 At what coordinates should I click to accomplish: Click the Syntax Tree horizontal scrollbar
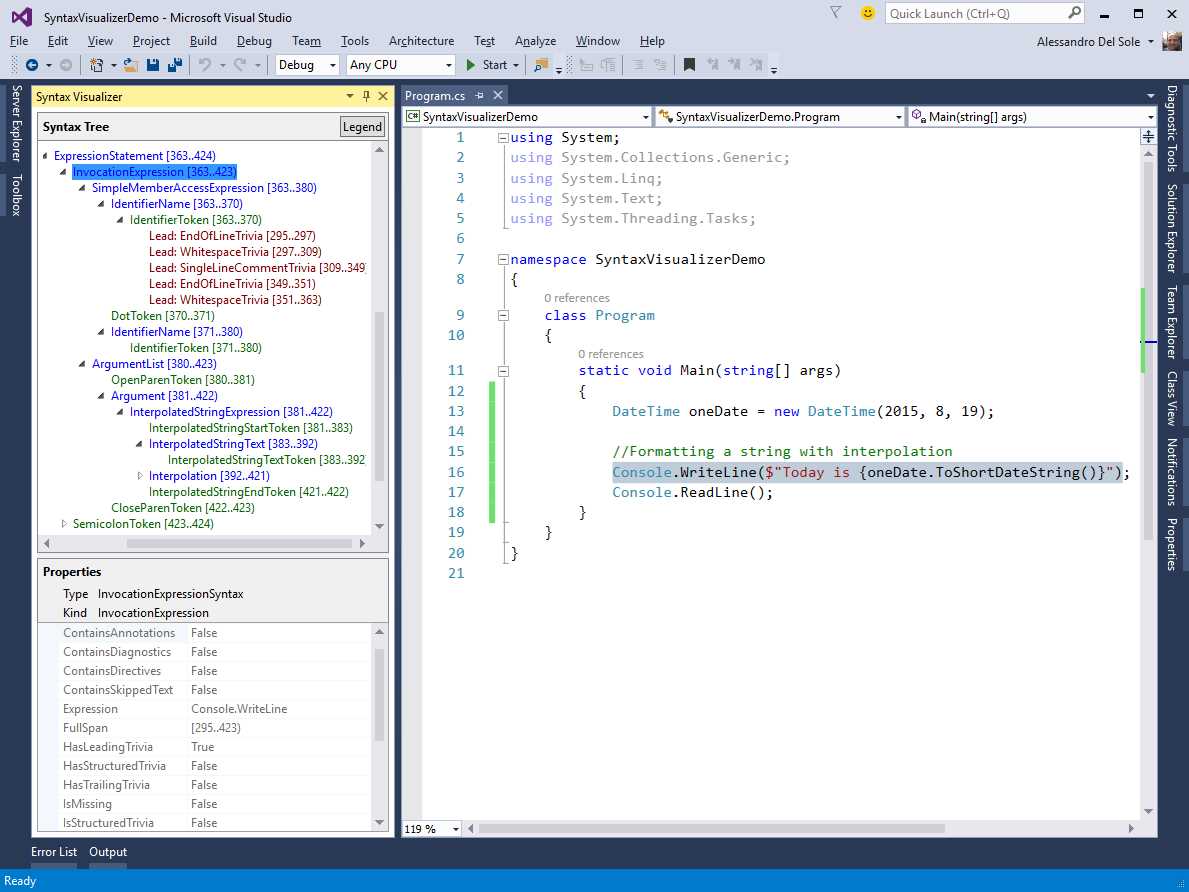click(x=240, y=544)
